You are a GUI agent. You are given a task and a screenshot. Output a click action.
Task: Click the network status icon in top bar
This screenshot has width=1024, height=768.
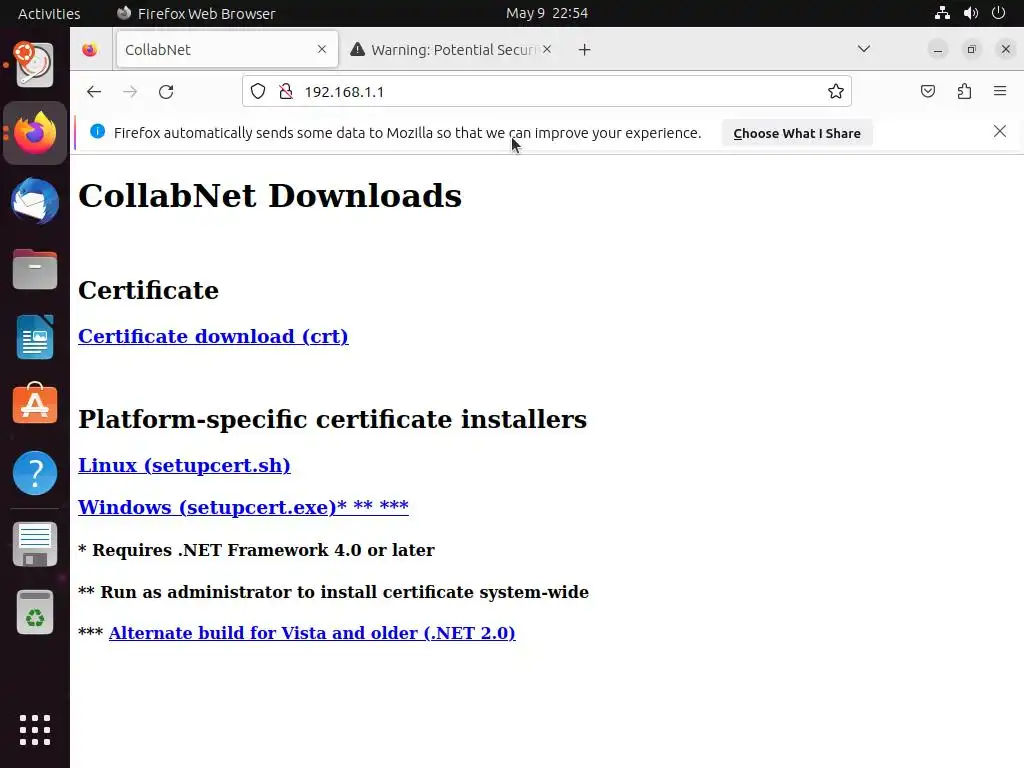coord(942,13)
